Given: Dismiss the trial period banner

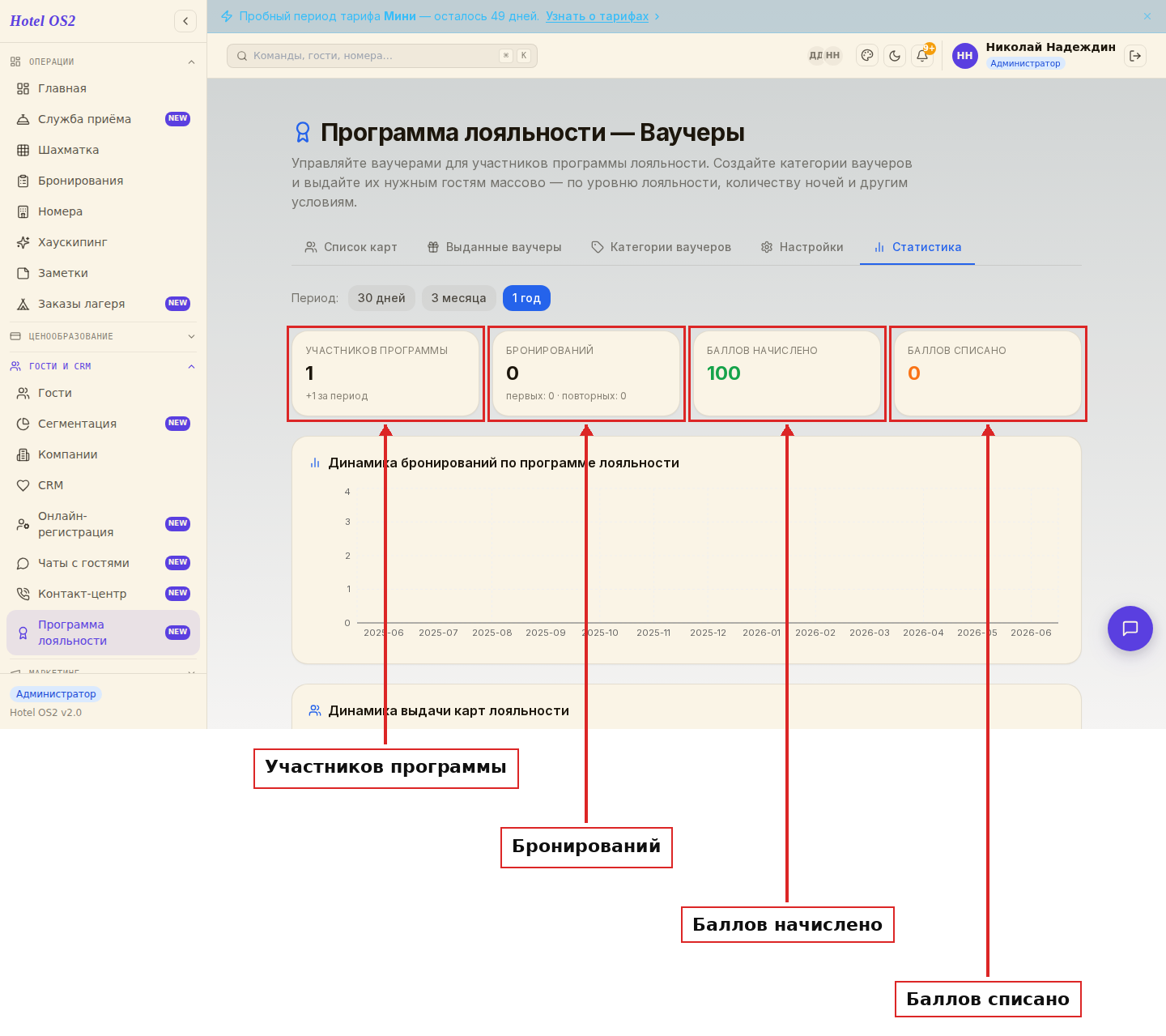Looking at the screenshot, I should click(x=1147, y=16).
